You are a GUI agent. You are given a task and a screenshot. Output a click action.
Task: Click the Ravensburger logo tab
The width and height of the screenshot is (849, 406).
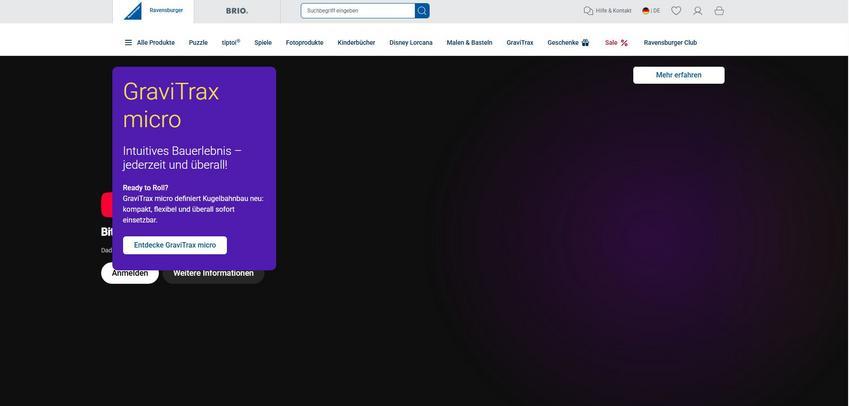tap(153, 11)
